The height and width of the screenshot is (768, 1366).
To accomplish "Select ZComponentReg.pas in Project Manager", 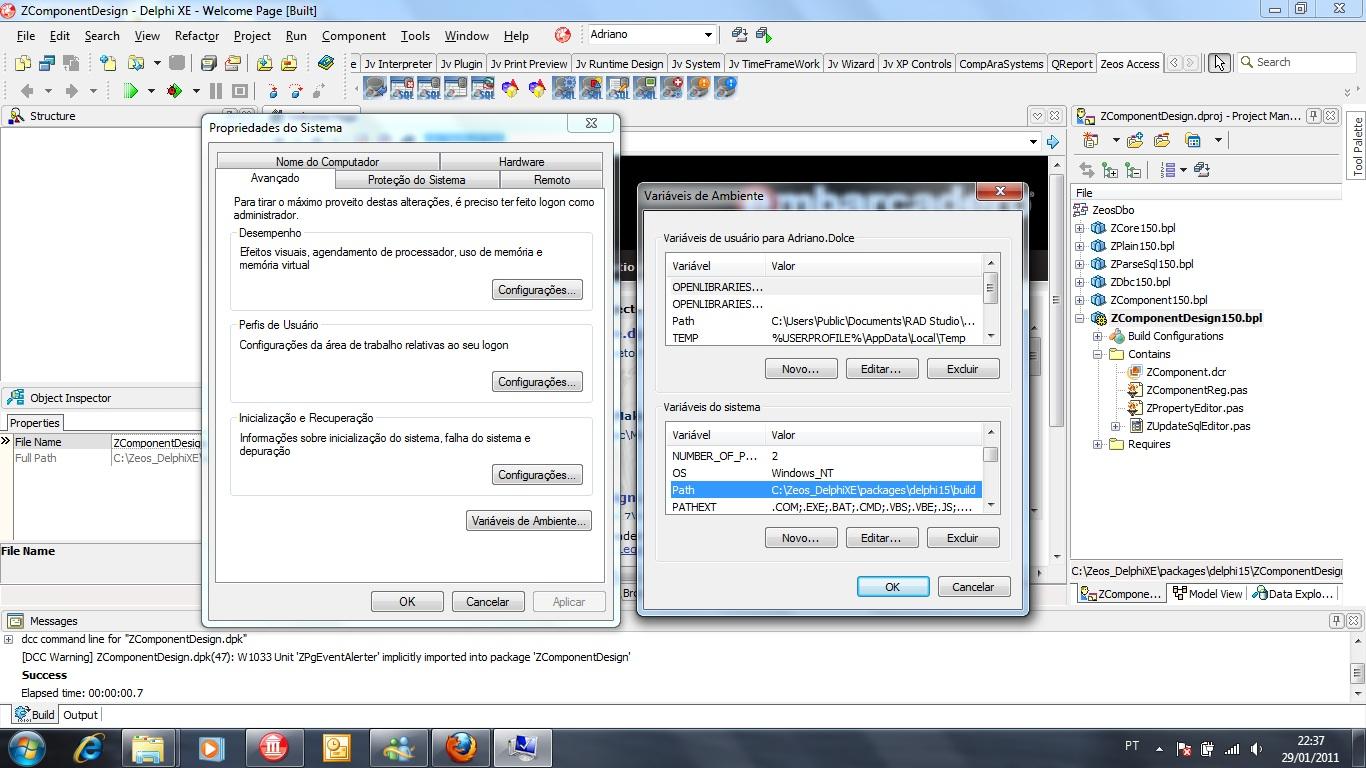I will (1196, 390).
